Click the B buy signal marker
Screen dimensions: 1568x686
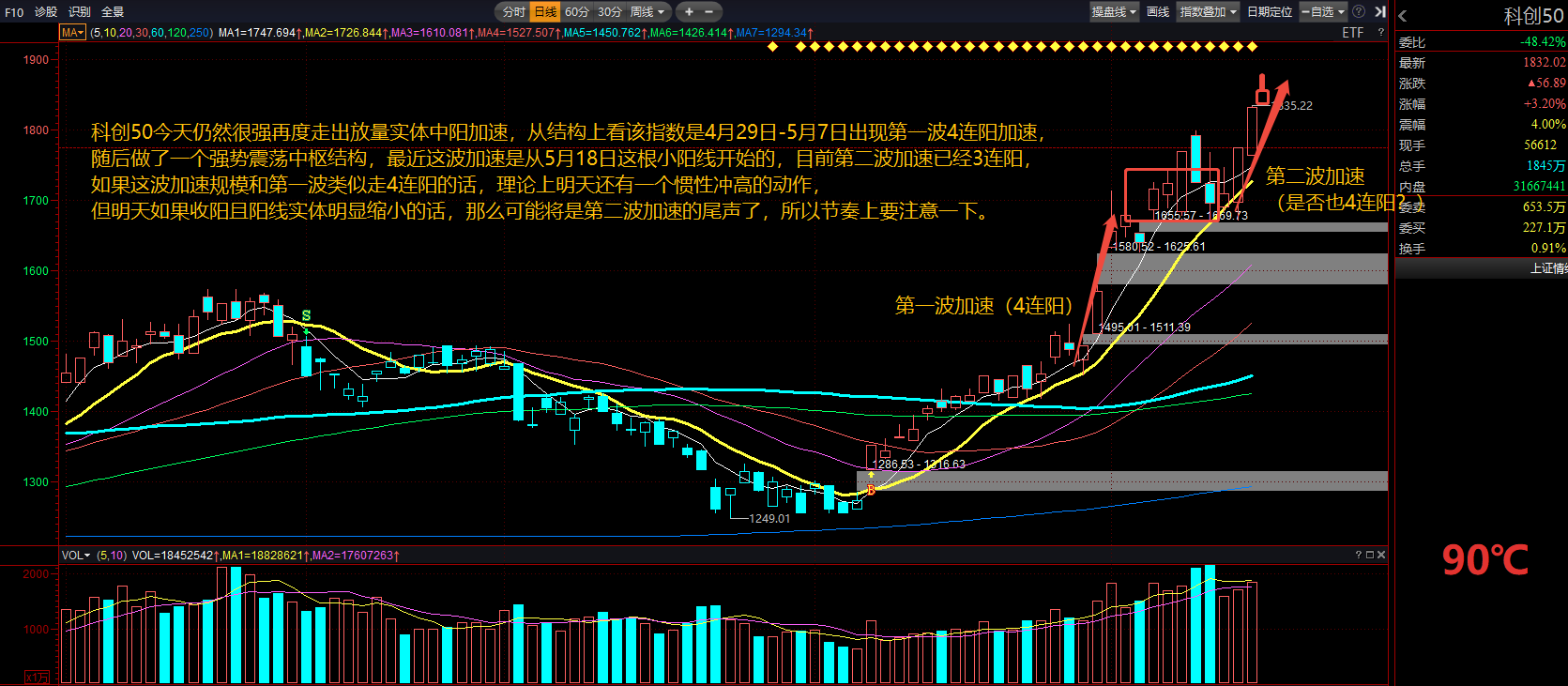[871, 490]
